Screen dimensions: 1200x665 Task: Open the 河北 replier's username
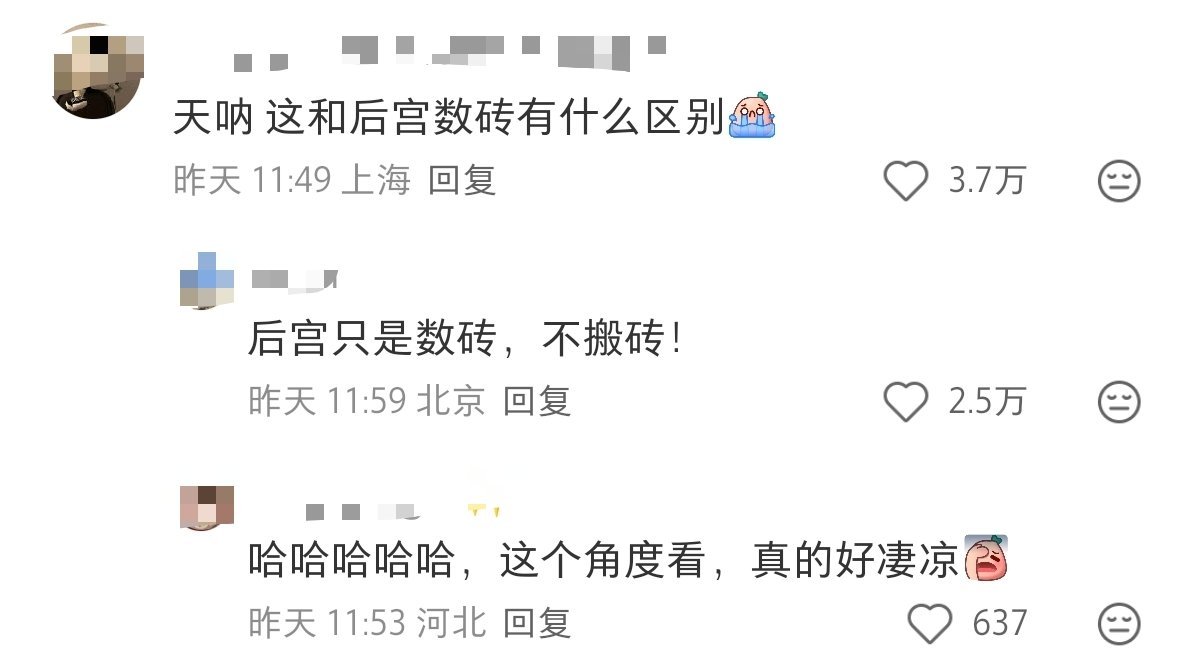click(x=402, y=510)
